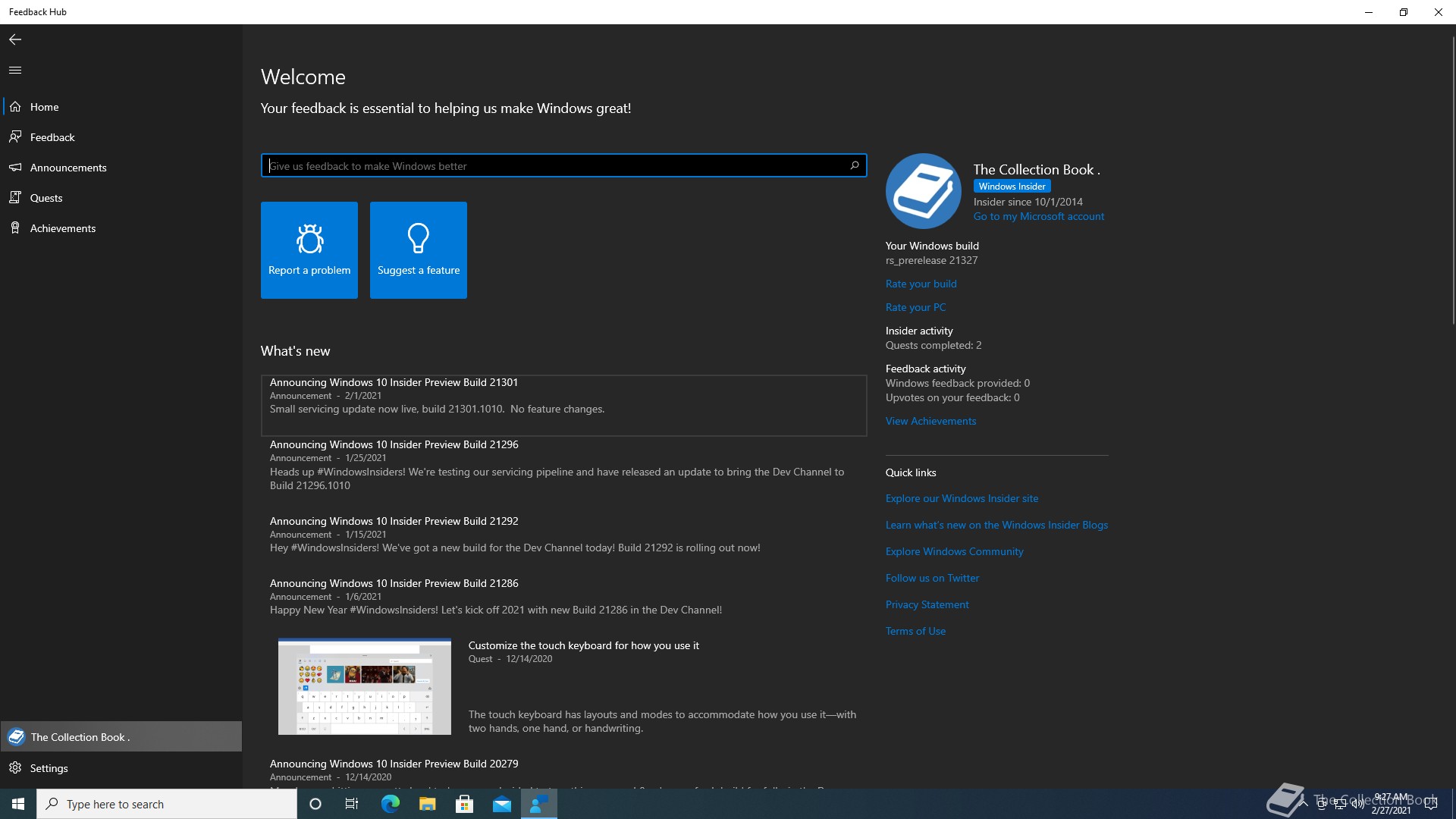The width and height of the screenshot is (1456, 819).
Task: Click the Announcements megaphone icon
Action: click(x=15, y=168)
